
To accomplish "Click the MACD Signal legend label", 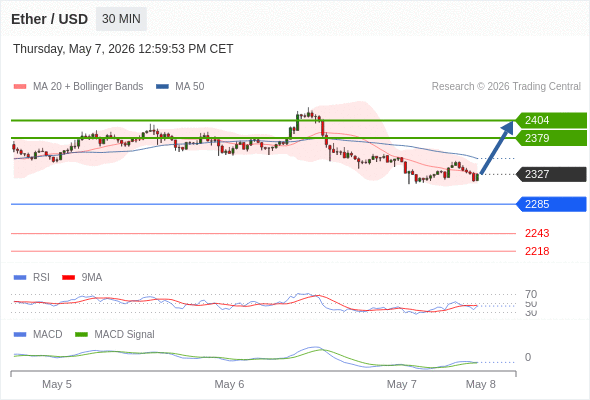I will (124, 335).
